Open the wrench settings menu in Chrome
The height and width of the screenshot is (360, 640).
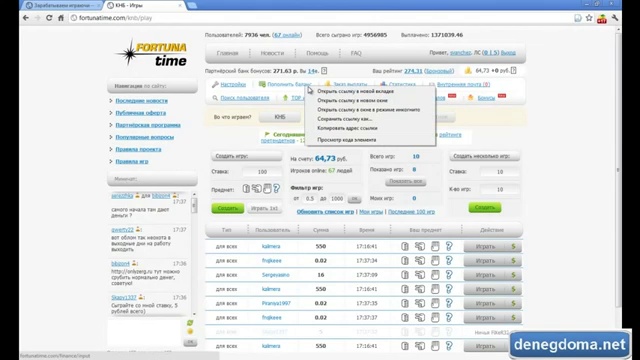pos(615,18)
